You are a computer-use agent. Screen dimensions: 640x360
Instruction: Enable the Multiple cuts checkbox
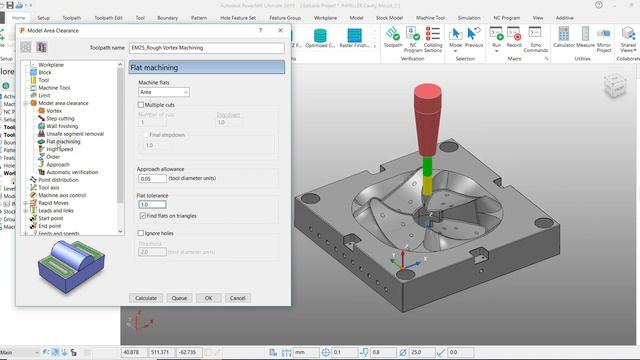click(x=141, y=105)
